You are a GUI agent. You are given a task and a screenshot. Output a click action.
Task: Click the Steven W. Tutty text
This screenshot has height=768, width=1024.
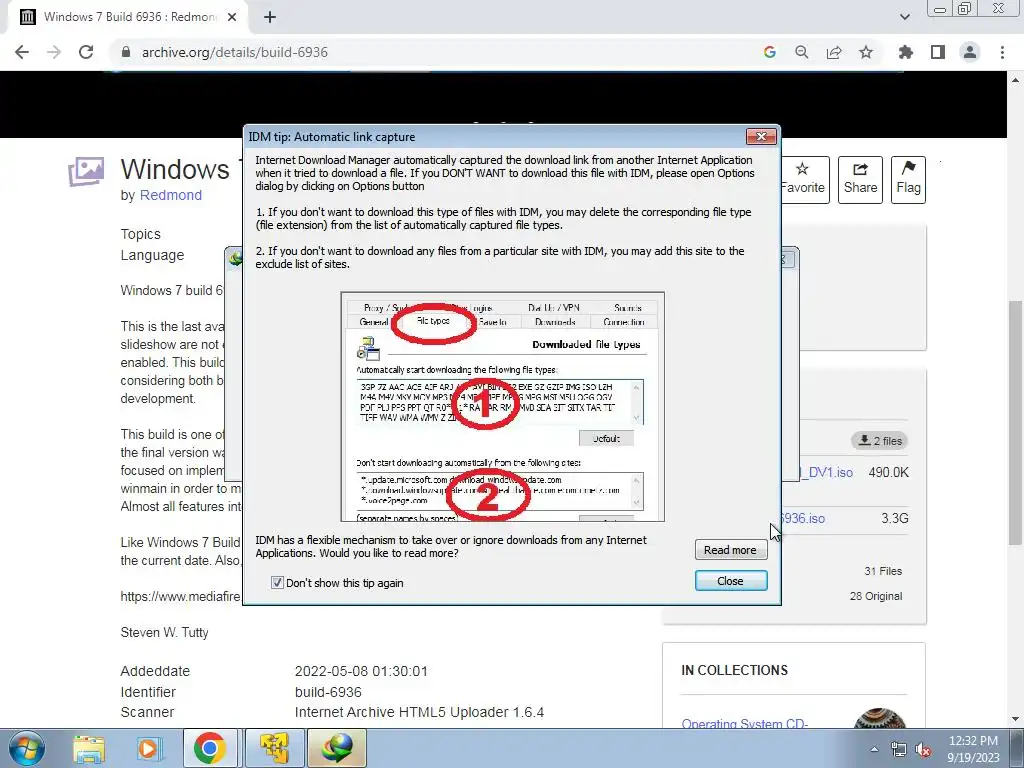click(165, 632)
